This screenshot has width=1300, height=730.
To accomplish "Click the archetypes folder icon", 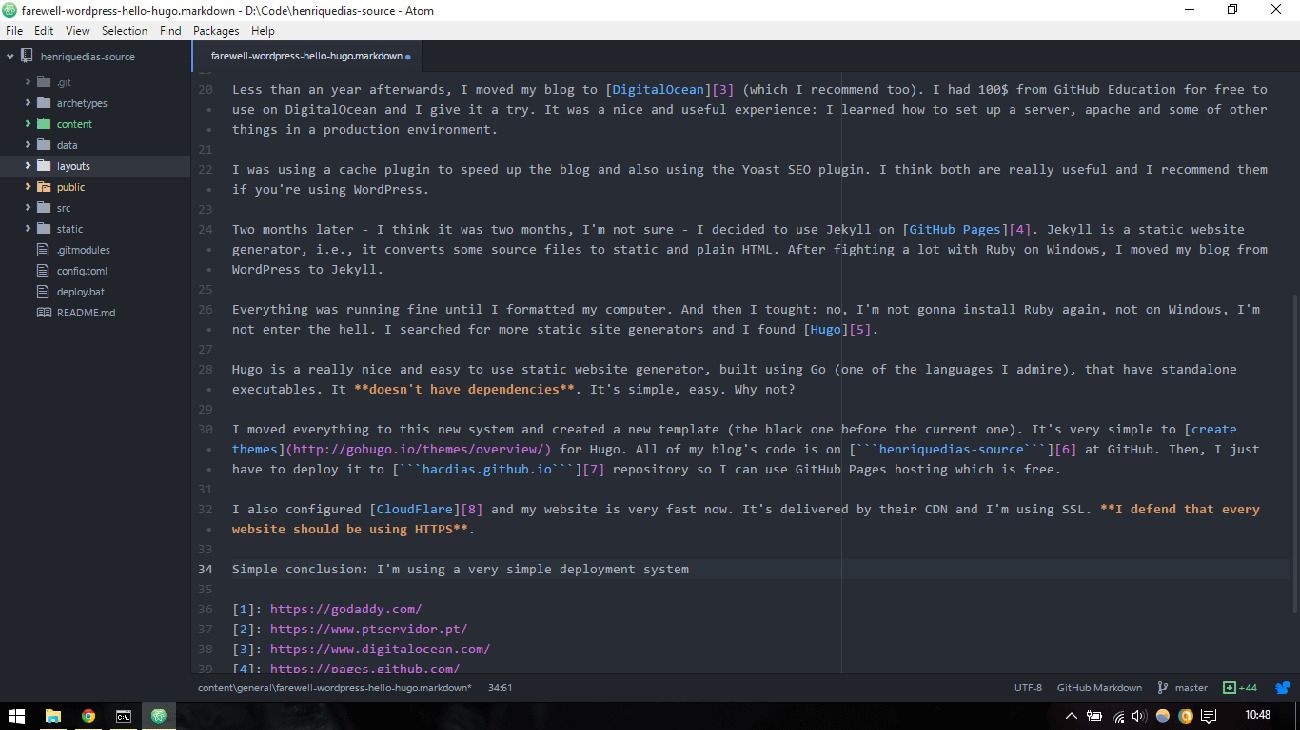I will point(43,103).
